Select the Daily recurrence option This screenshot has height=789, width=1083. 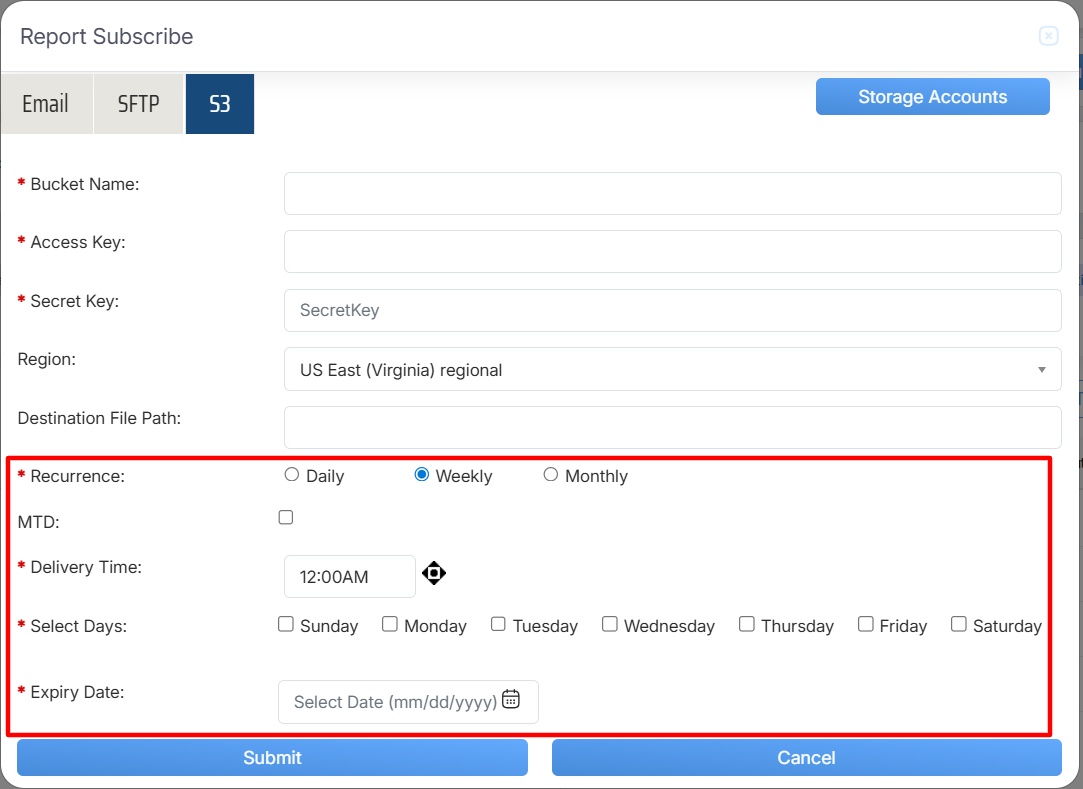(x=292, y=475)
